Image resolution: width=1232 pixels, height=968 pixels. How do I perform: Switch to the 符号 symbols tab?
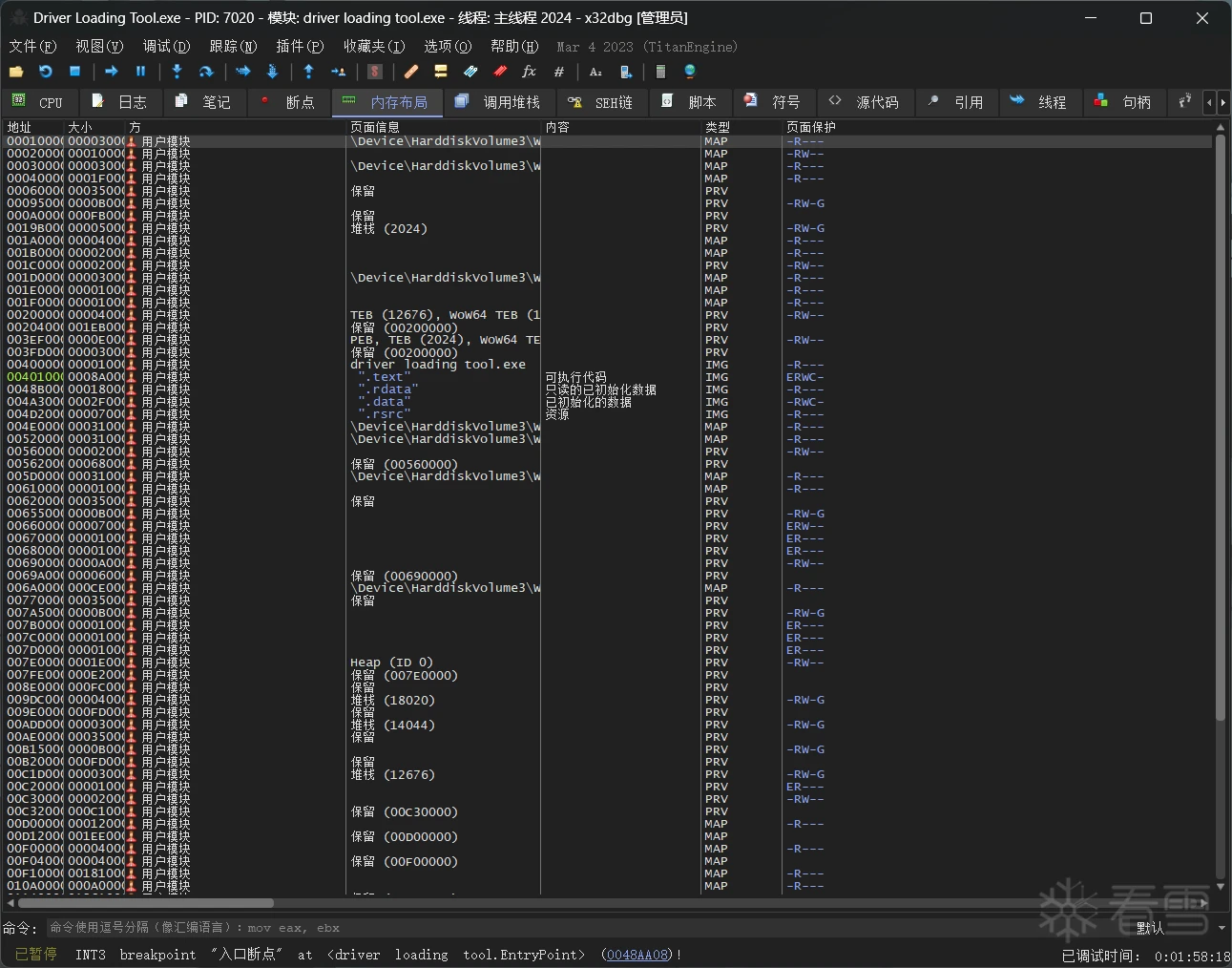tap(775, 102)
